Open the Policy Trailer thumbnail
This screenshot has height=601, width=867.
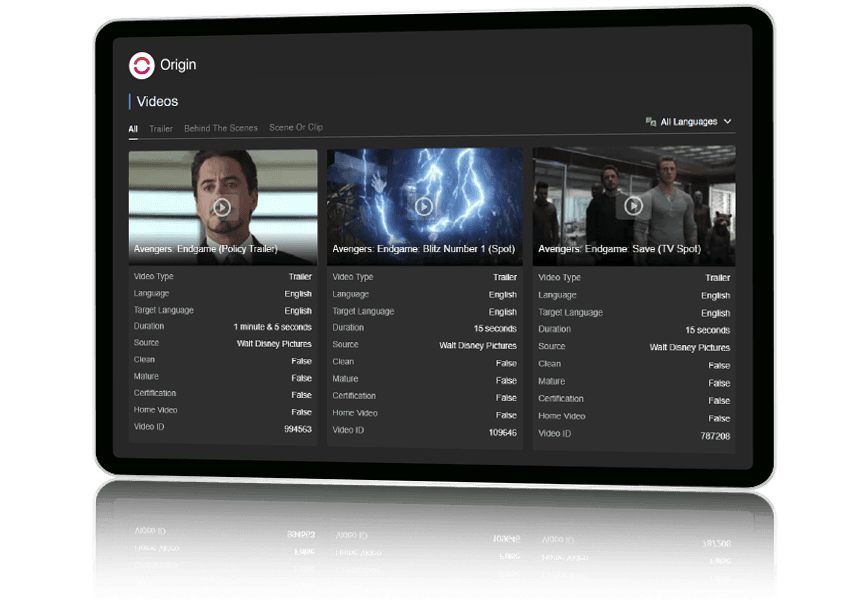point(223,207)
